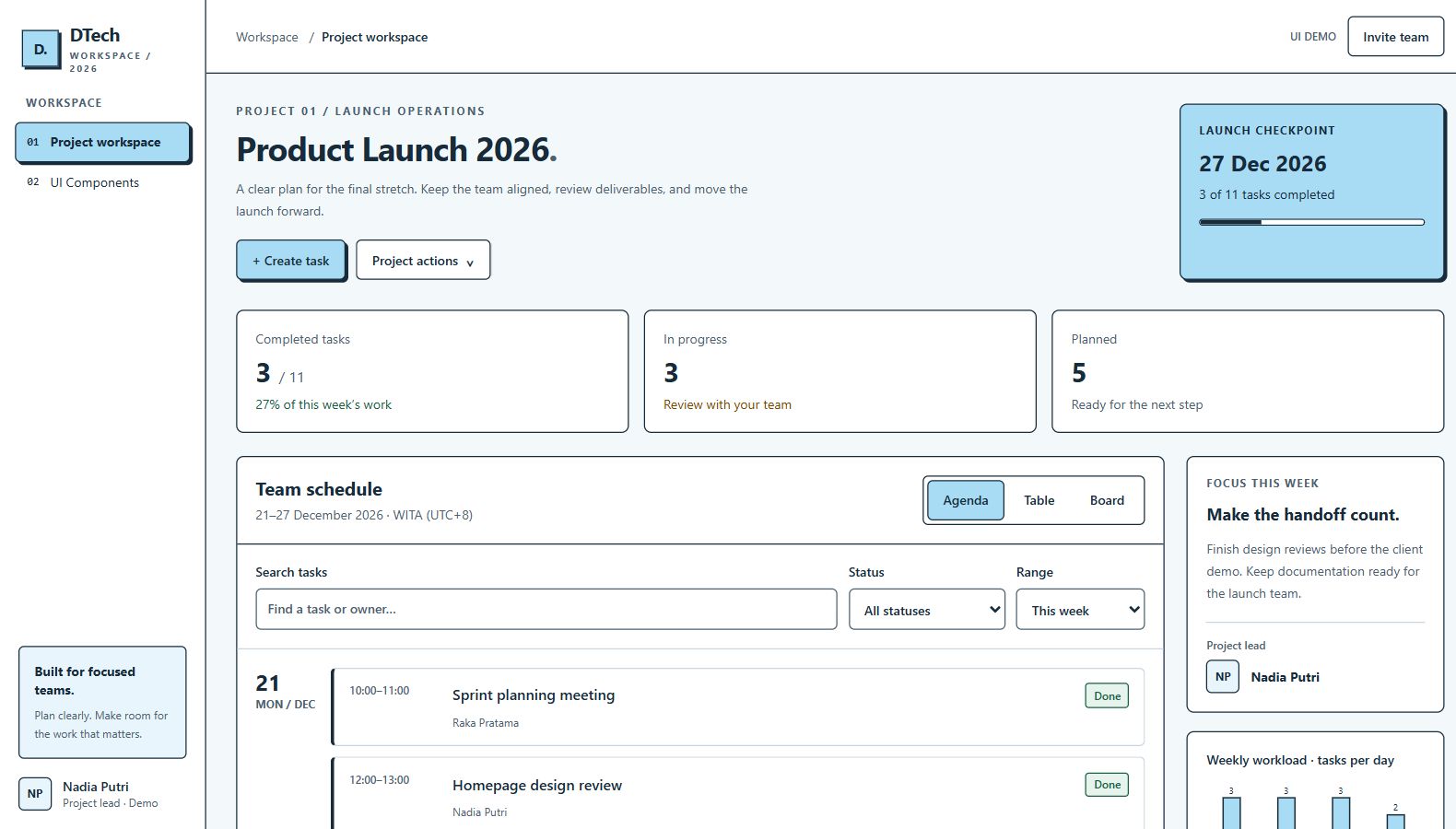Click Project workspace breadcrumb
The image size is (1456, 829).
(374, 37)
